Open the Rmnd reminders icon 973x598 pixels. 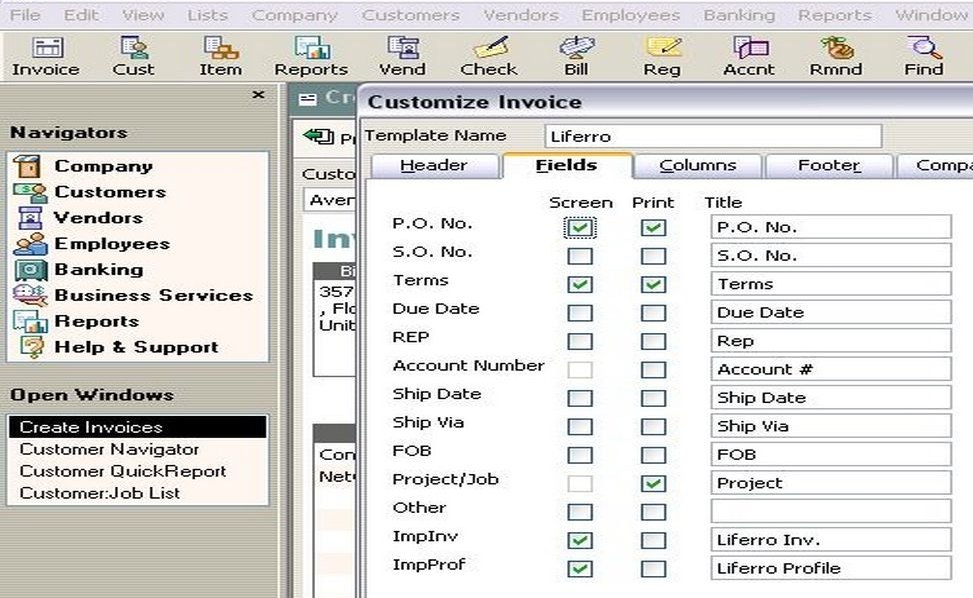pyautogui.click(x=836, y=53)
